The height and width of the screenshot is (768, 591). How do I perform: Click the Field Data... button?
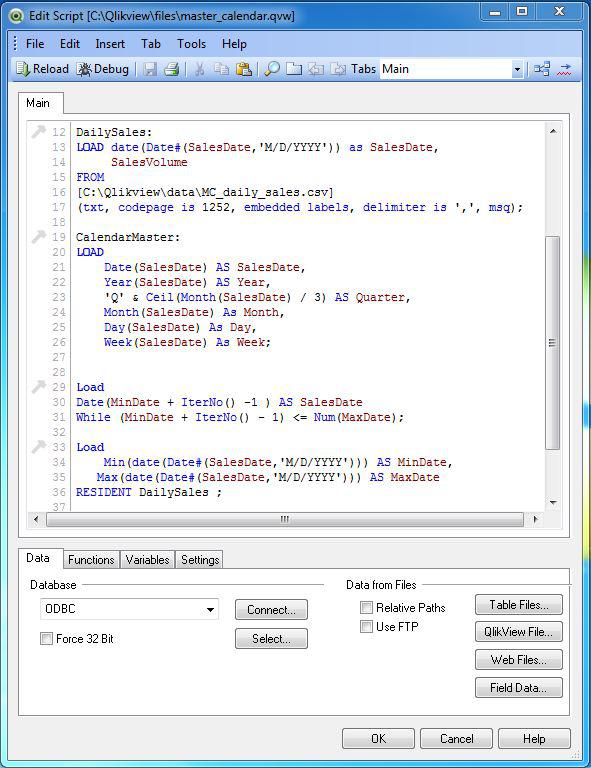519,688
